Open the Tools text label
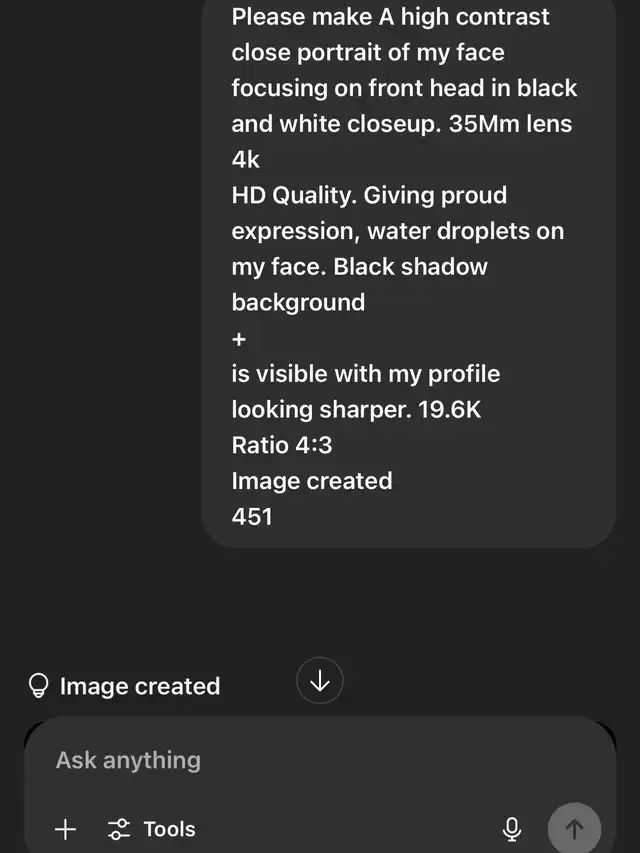 point(169,830)
